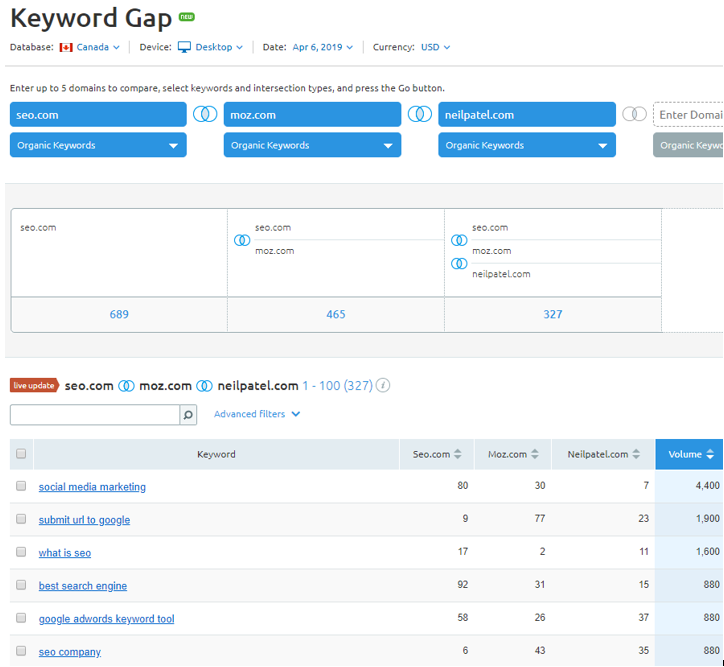This screenshot has width=724, height=667.
Task: Click the 4,400 volume value
Action: coord(707,486)
